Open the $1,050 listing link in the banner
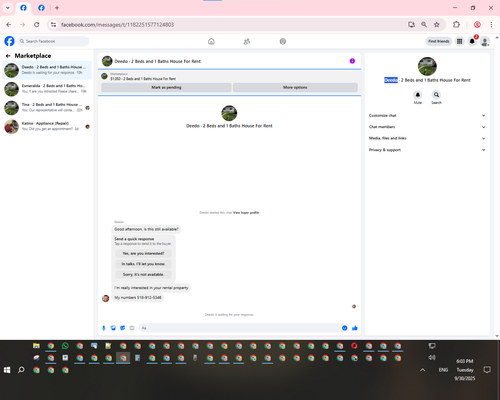The width and height of the screenshot is (500, 400). (143, 79)
